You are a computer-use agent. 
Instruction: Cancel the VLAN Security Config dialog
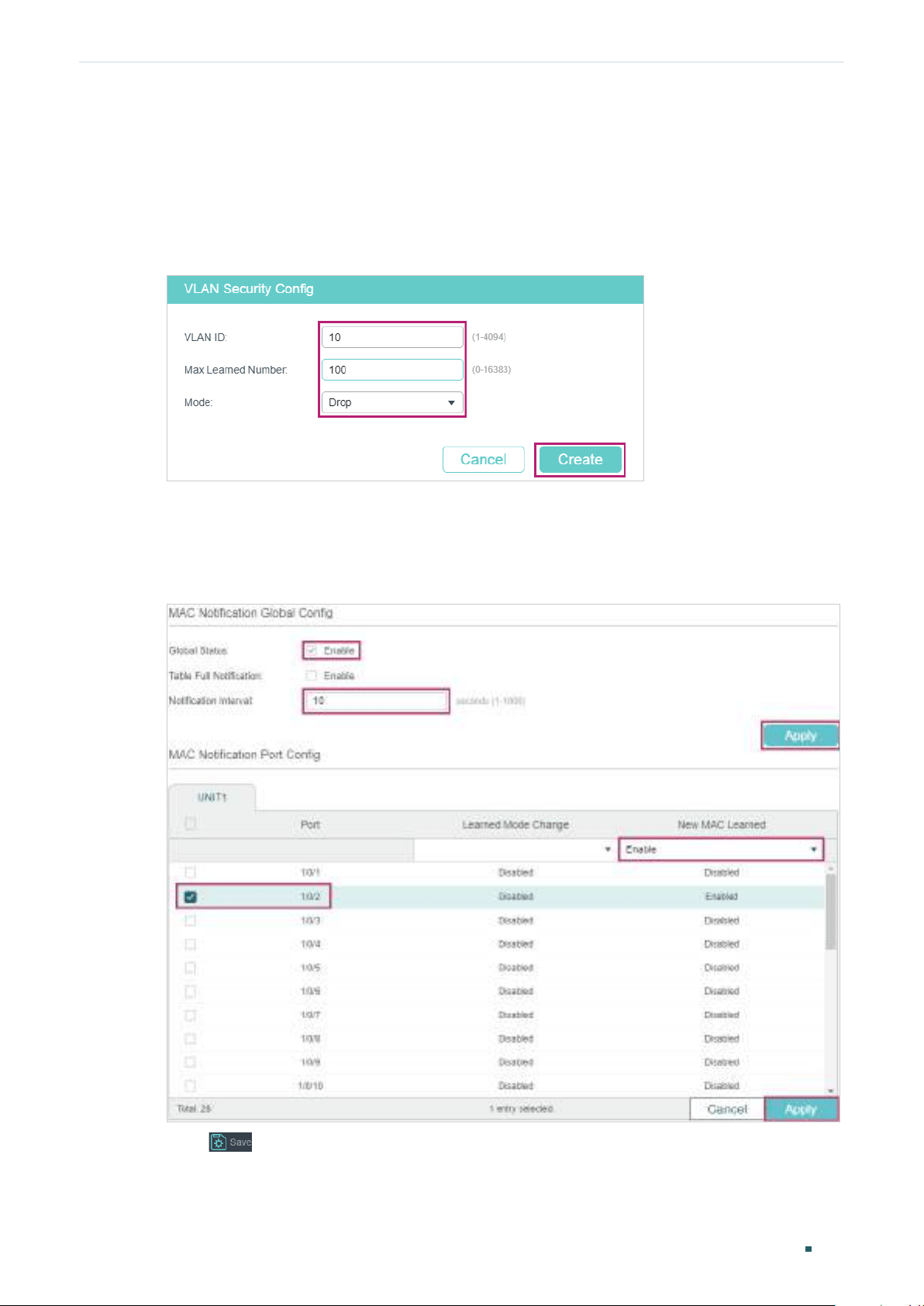[x=484, y=460]
